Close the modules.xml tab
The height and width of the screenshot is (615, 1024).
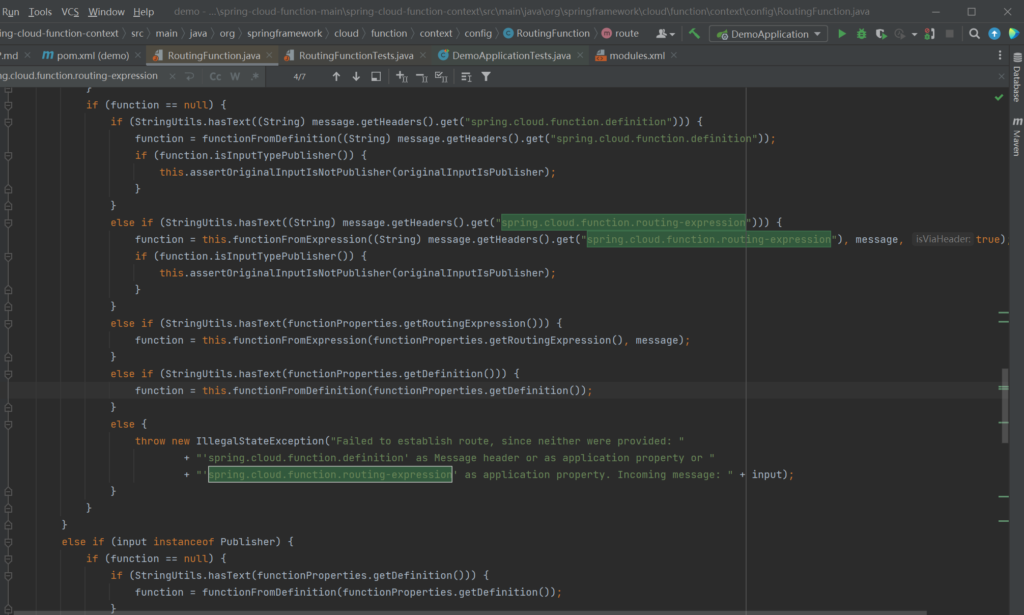pyautogui.click(x=674, y=55)
